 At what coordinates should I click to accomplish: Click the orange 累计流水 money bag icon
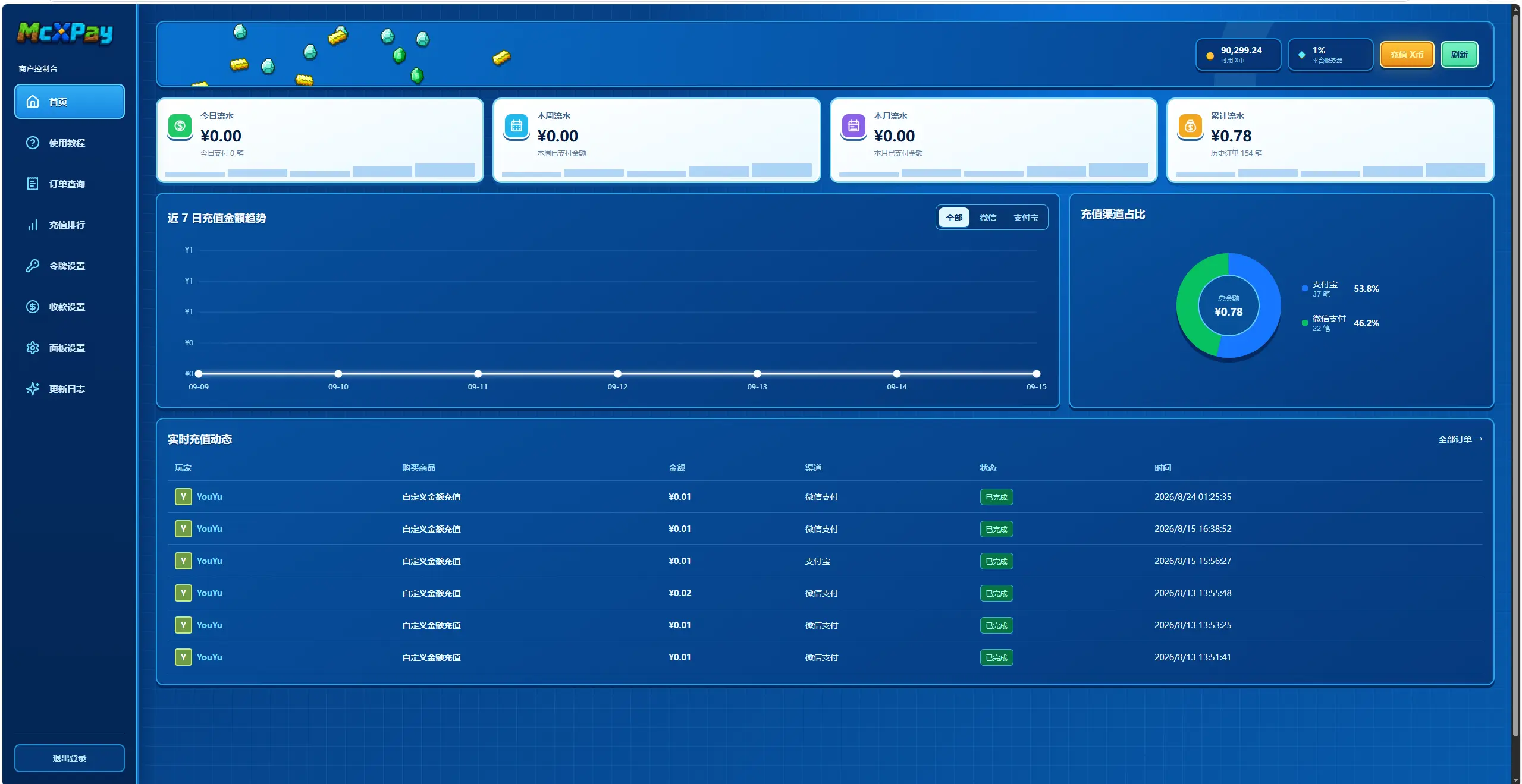1190,126
